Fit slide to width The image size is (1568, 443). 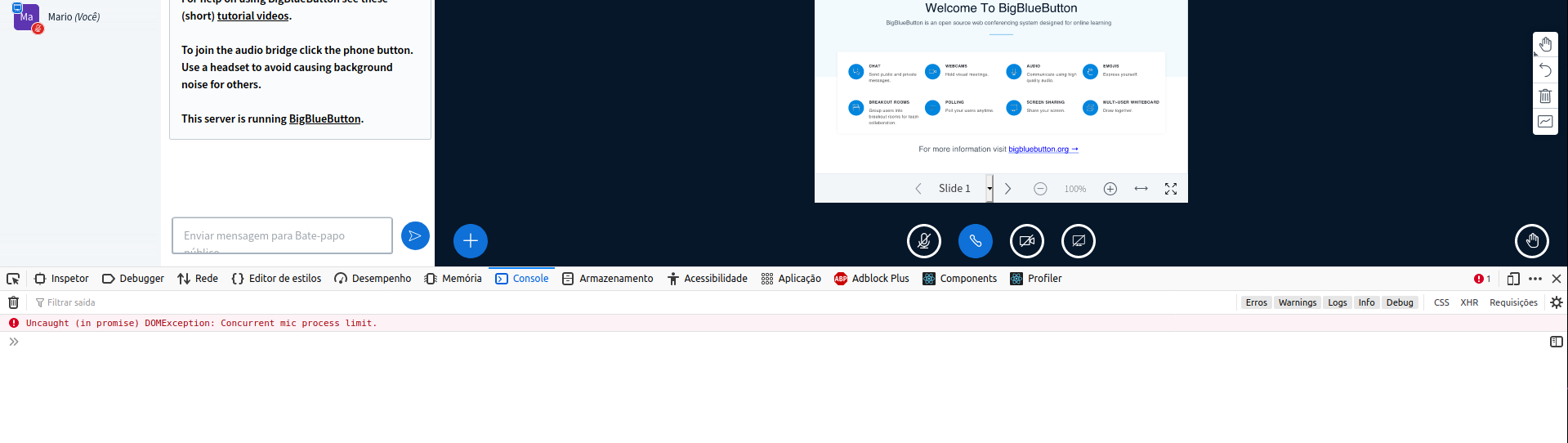1141,189
